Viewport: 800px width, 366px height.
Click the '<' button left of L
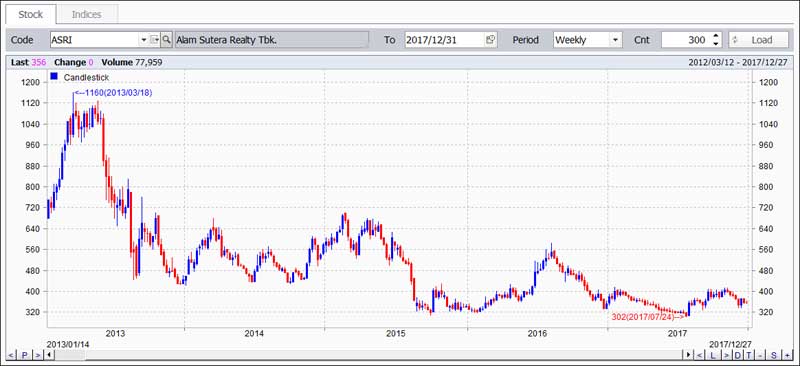pos(699,355)
